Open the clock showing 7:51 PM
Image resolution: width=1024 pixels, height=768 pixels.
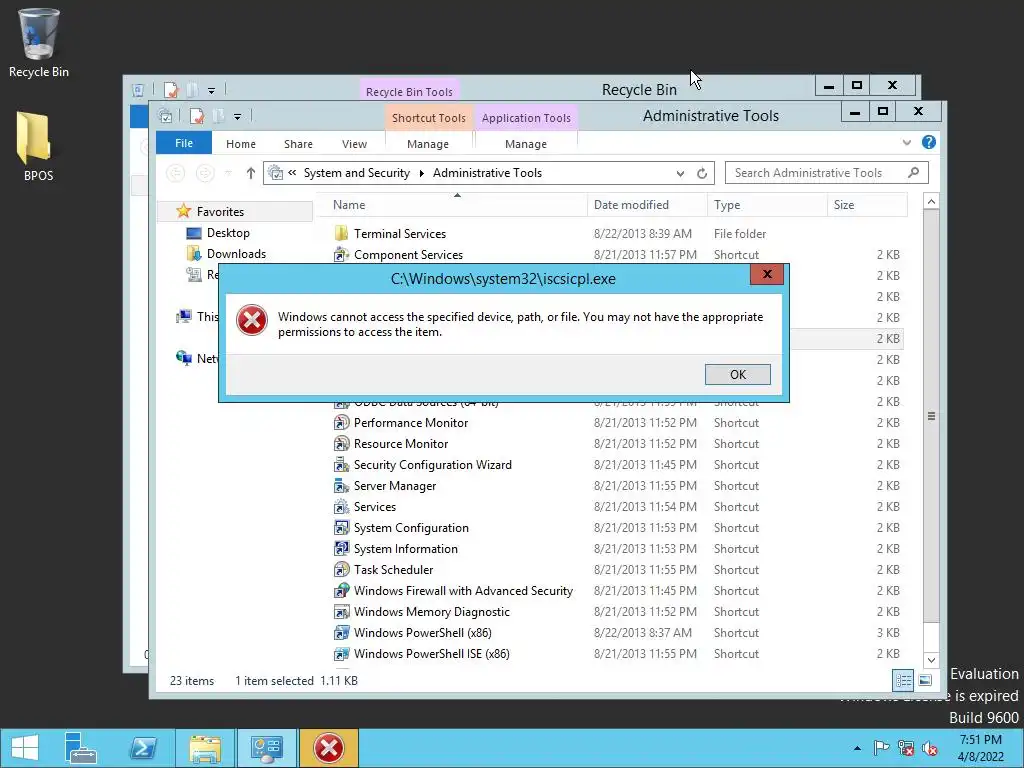pos(980,748)
